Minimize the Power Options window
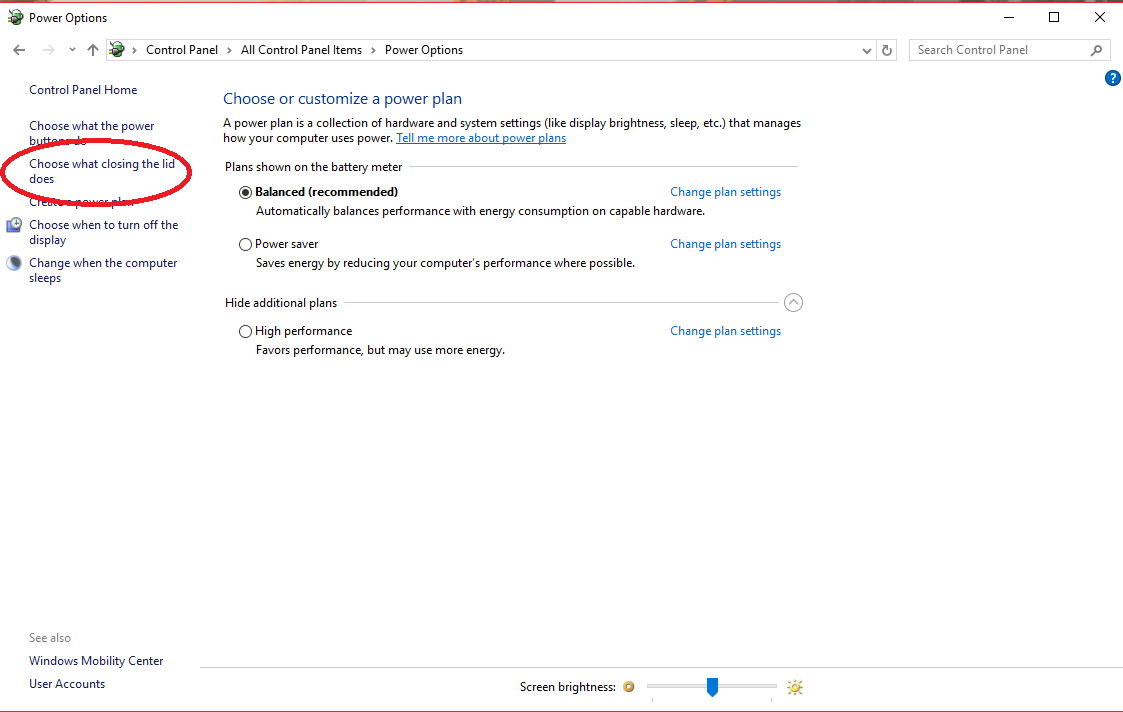Screen dimensions: 1123x712 1009,17
